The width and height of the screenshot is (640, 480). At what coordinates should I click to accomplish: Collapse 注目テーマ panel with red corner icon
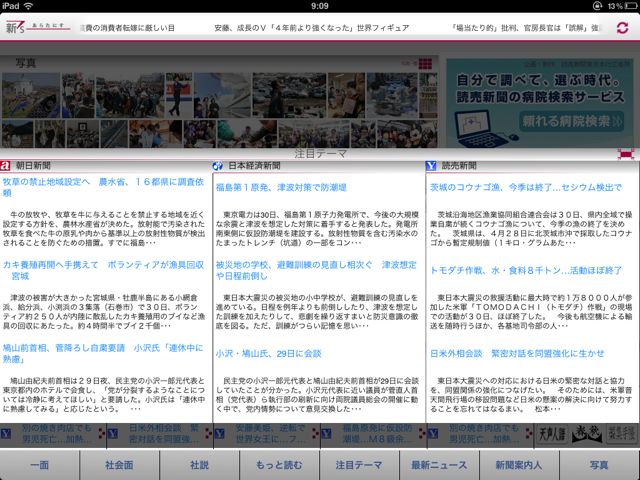tap(626, 154)
